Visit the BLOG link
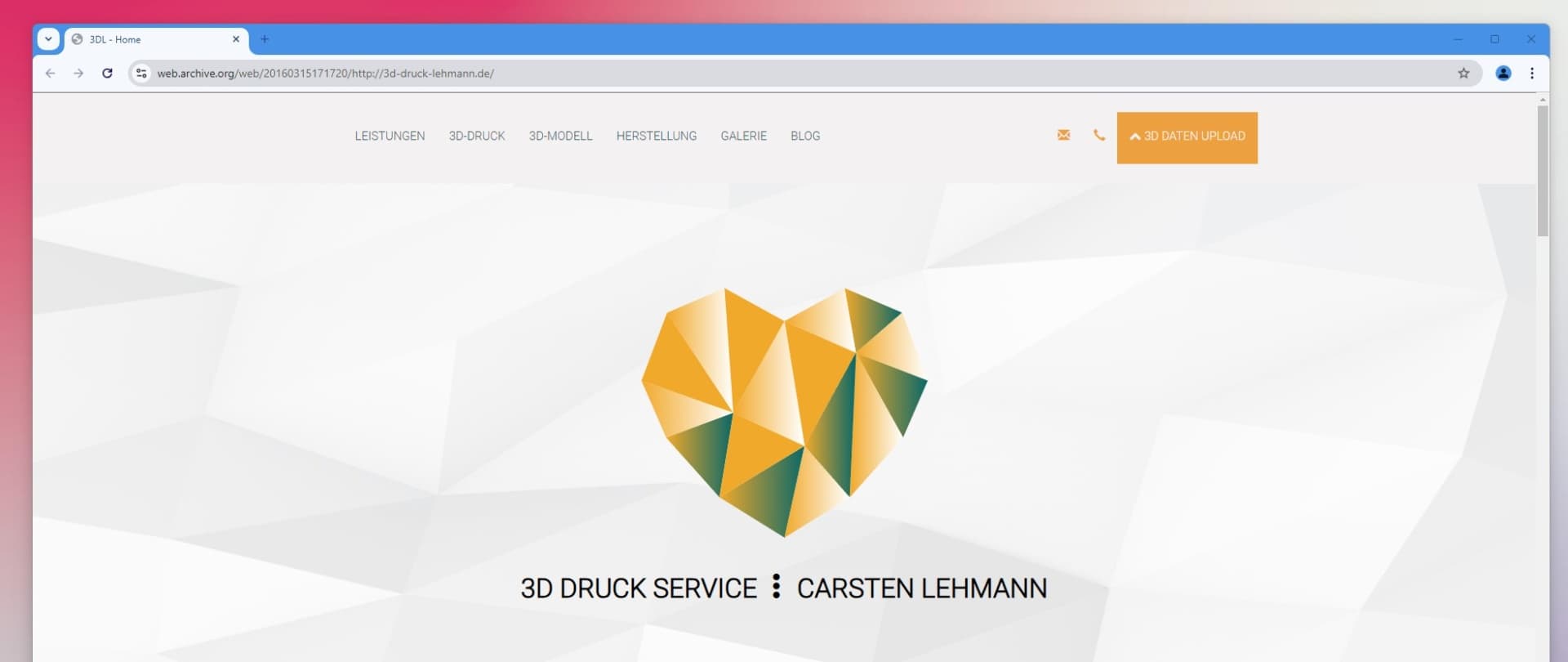The image size is (1568, 662). [x=805, y=136]
